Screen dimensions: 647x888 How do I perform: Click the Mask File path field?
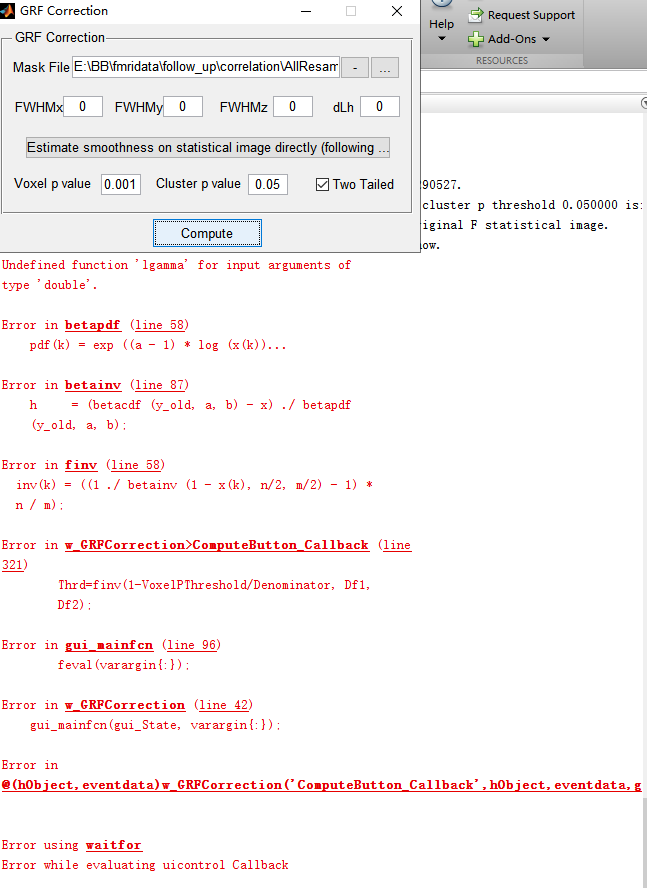[206, 67]
